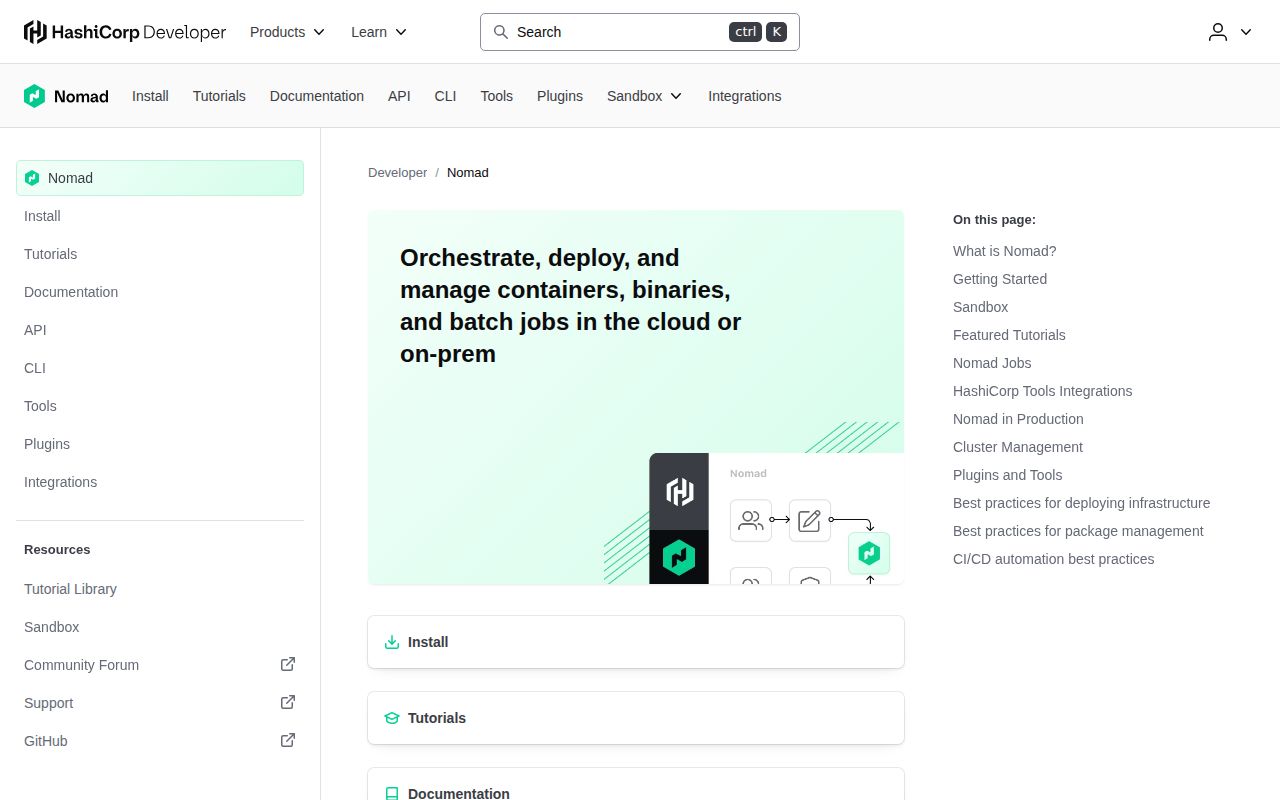Image resolution: width=1280 pixels, height=800 pixels.
Task: Open the user account menu
Action: (1230, 32)
